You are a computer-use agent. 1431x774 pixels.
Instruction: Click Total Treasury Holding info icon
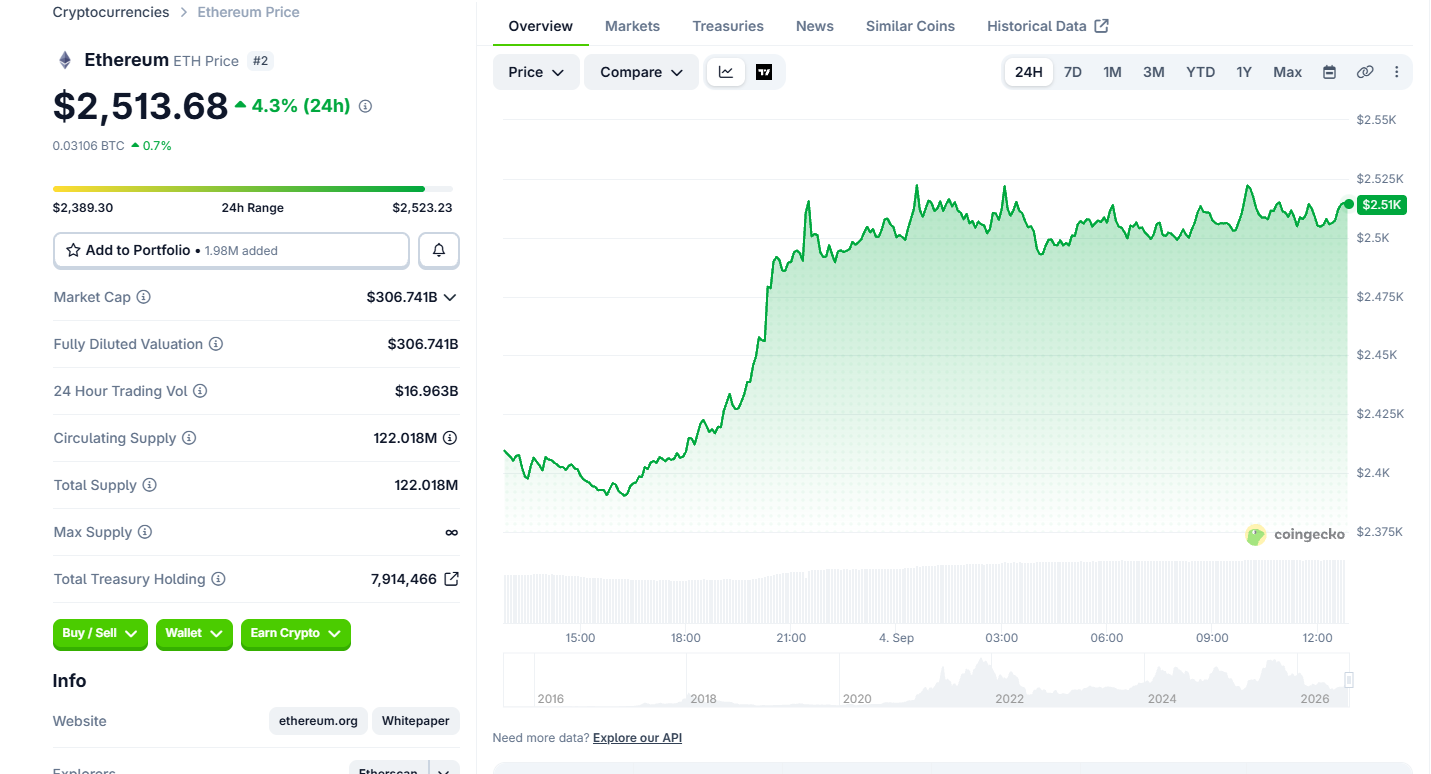coord(218,579)
